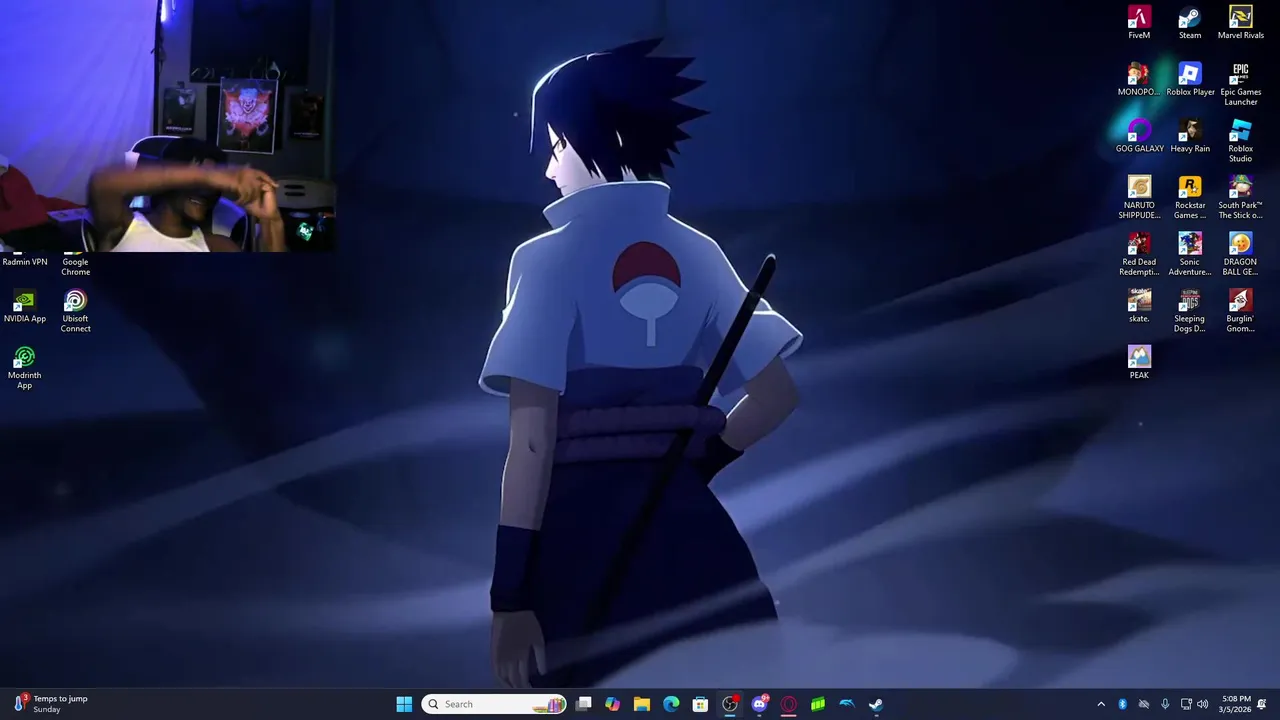Switch to Opera GX in the taskbar
The image size is (1280, 720).
[788, 704]
